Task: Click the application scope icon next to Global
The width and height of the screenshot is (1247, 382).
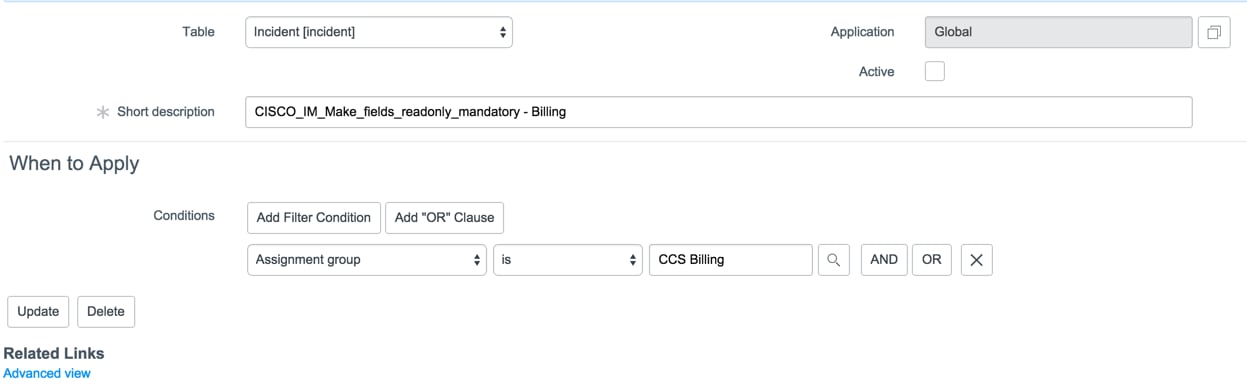Action: (x=1213, y=32)
